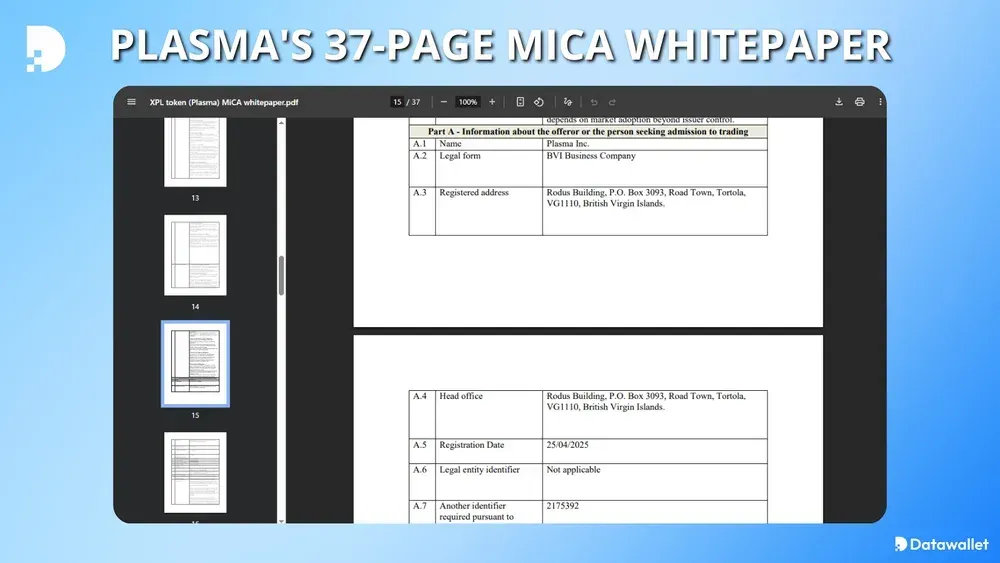Select the highlighted page 15 thumbnail
Image resolution: width=1000 pixels, height=563 pixels.
[195, 363]
